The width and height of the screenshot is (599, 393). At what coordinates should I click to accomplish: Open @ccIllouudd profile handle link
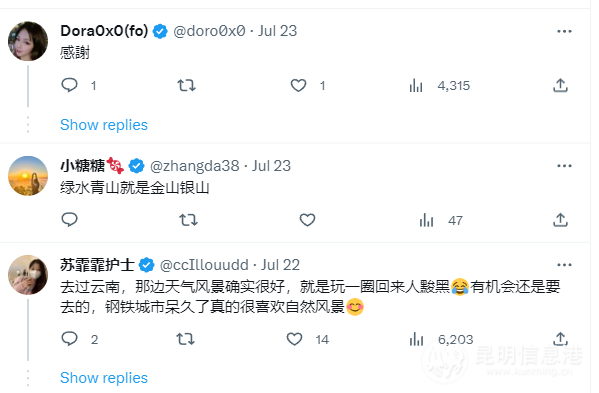(x=204, y=265)
